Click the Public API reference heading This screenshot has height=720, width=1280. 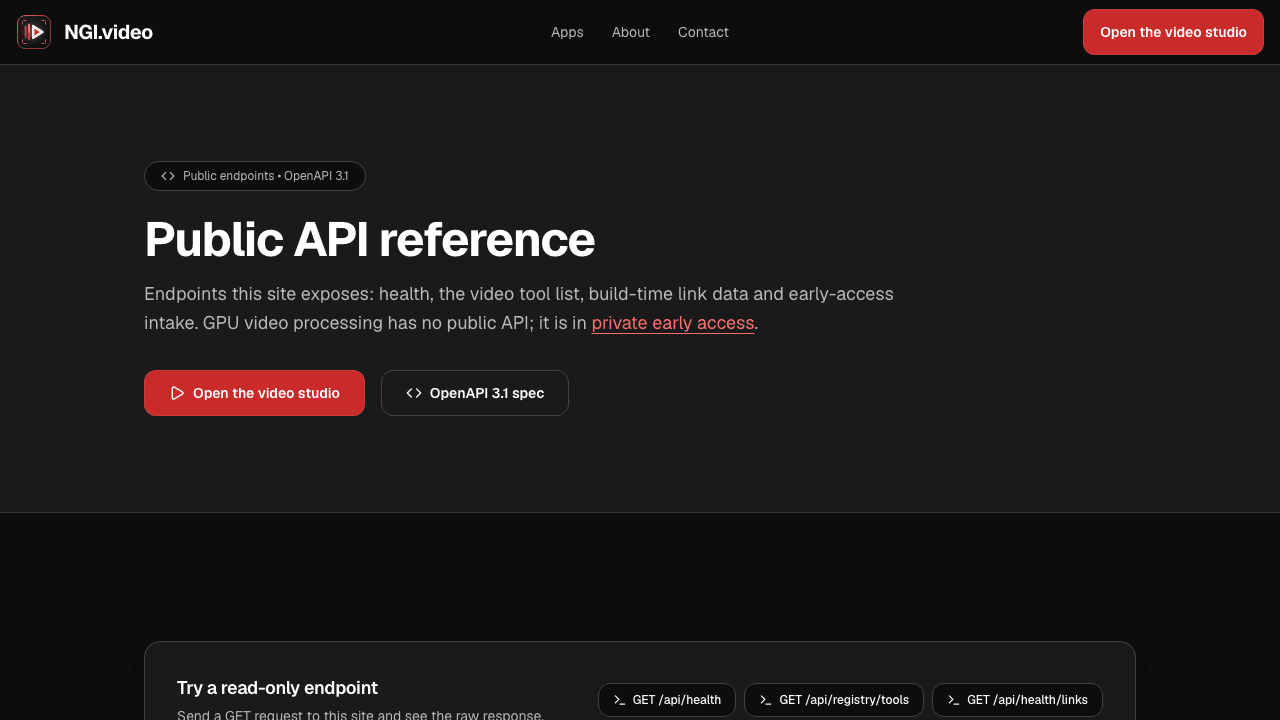(x=370, y=239)
